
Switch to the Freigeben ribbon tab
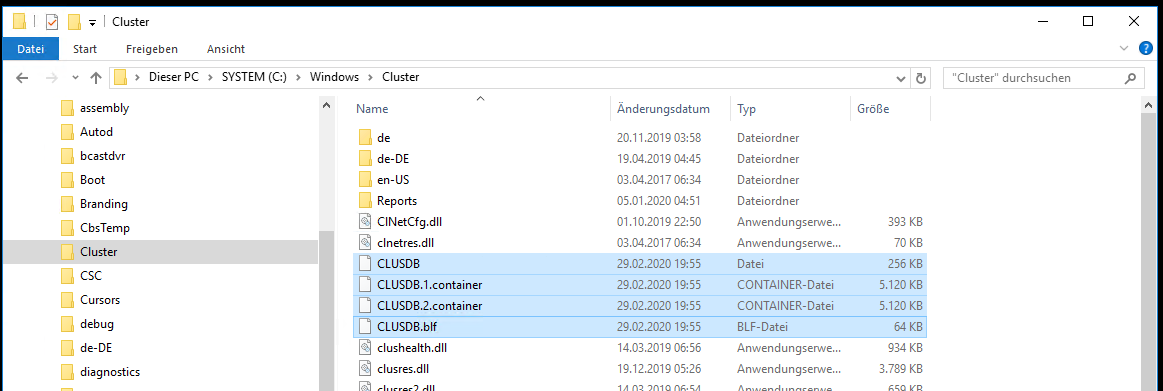tap(152, 49)
